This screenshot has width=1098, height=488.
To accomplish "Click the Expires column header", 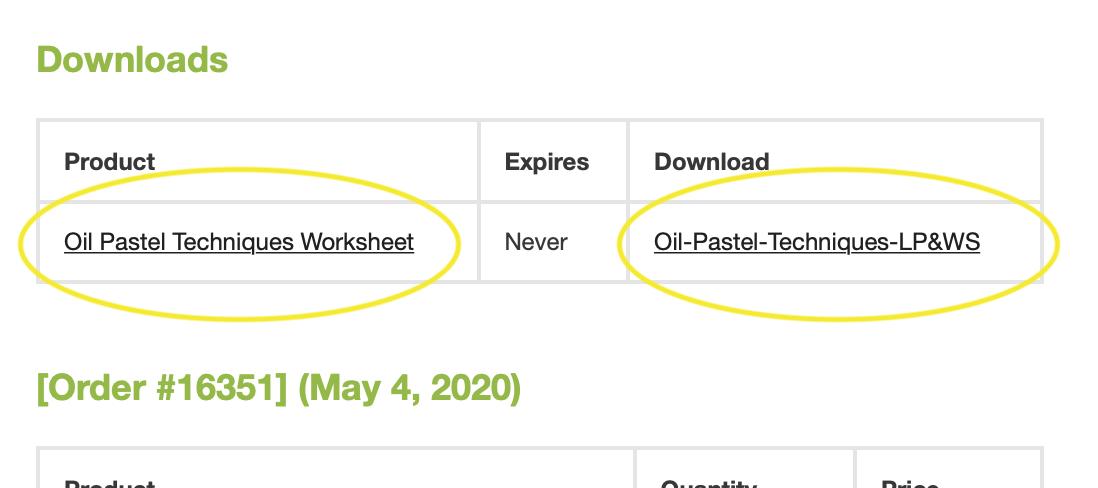I will [546, 162].
